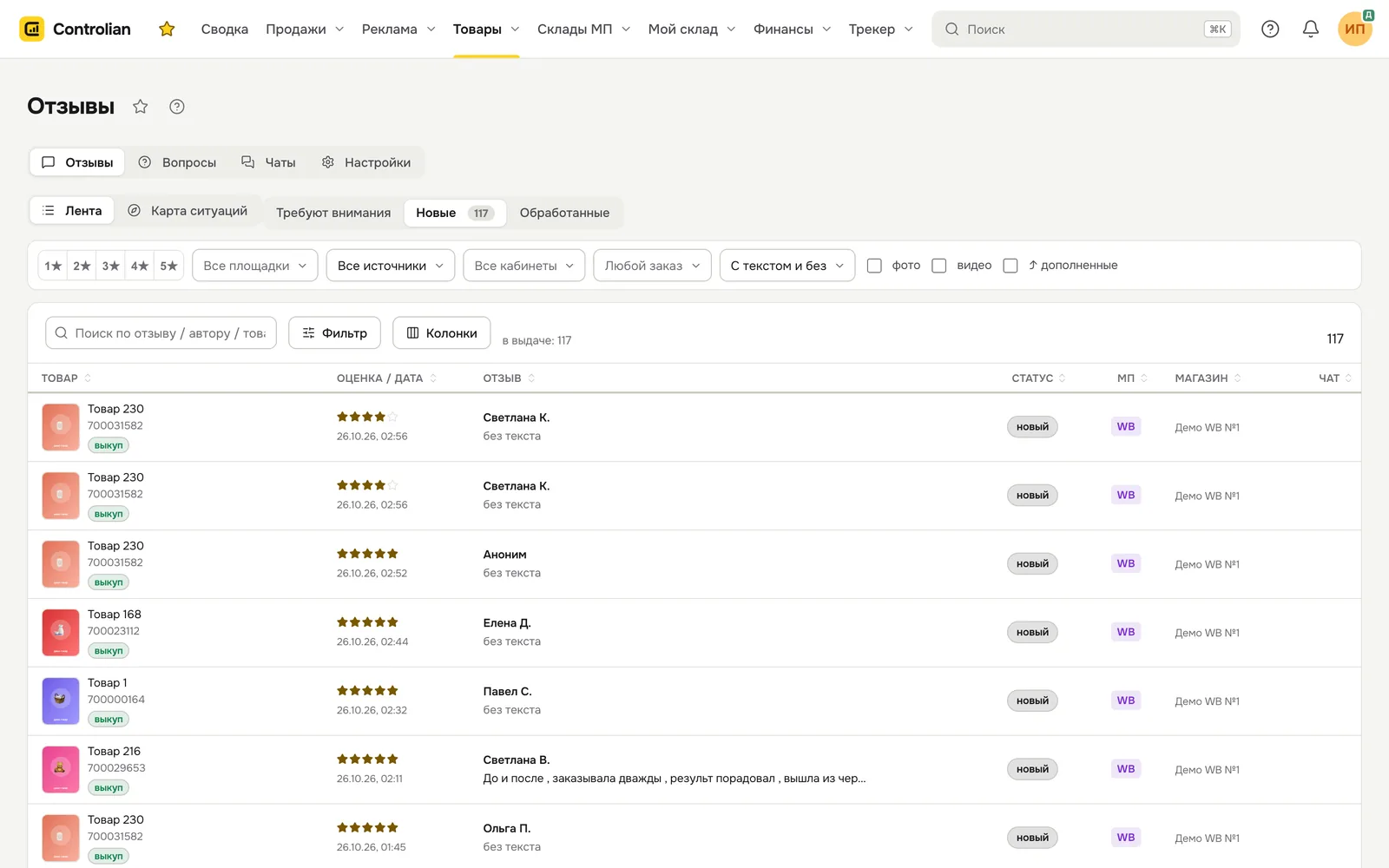
Task: Open the help question-mark icon in header
Action: tap(1270, 30)
